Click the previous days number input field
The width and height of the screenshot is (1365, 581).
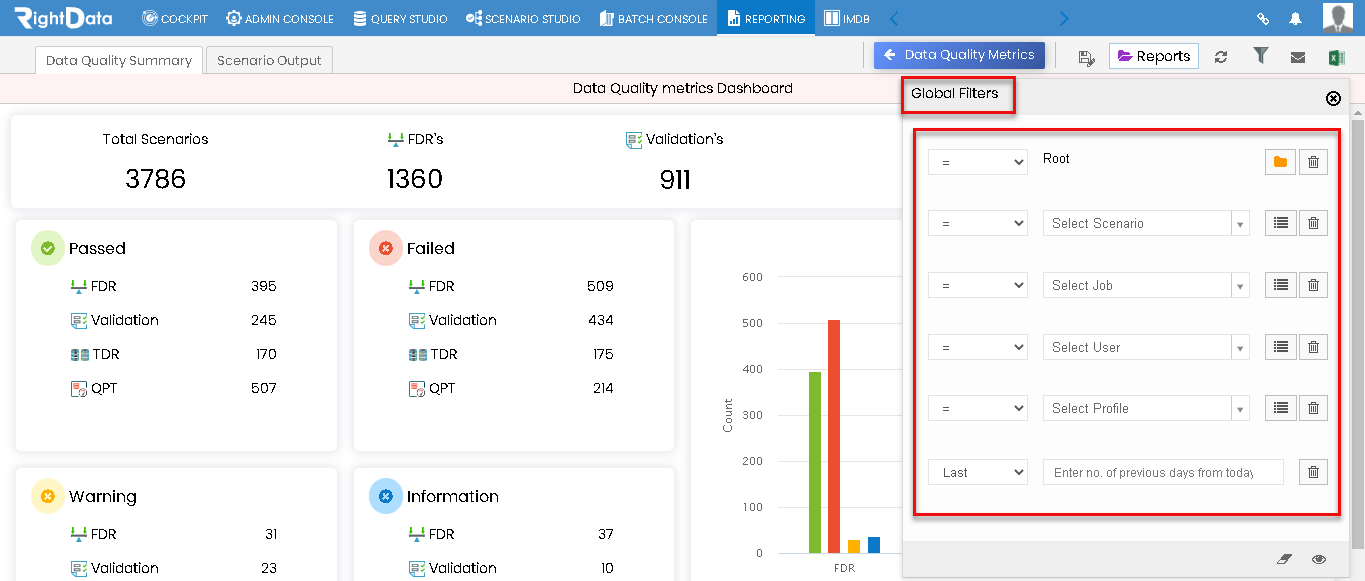click(x=1163, y=472)
